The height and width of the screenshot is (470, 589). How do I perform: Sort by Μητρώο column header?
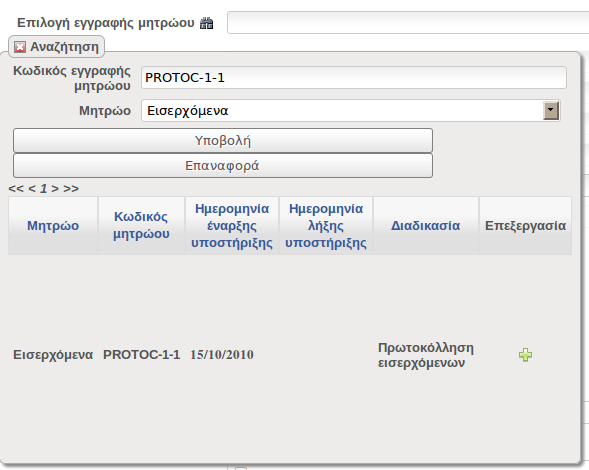53,225
